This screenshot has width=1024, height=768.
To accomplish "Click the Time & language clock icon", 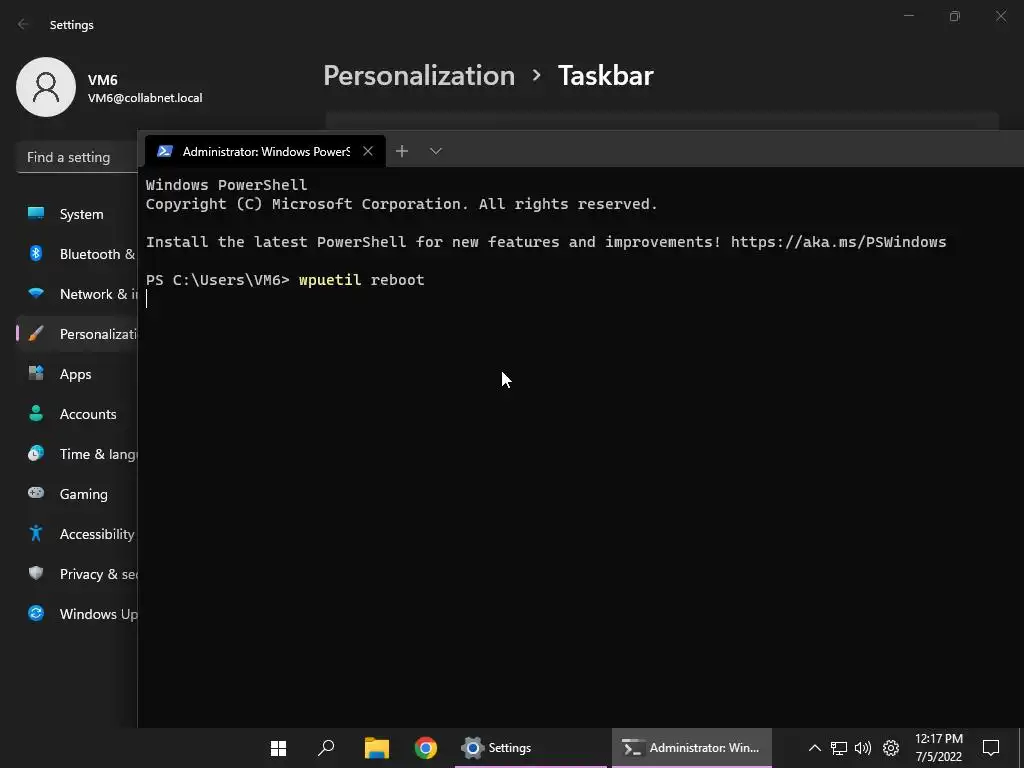I will tap(36, 453).
